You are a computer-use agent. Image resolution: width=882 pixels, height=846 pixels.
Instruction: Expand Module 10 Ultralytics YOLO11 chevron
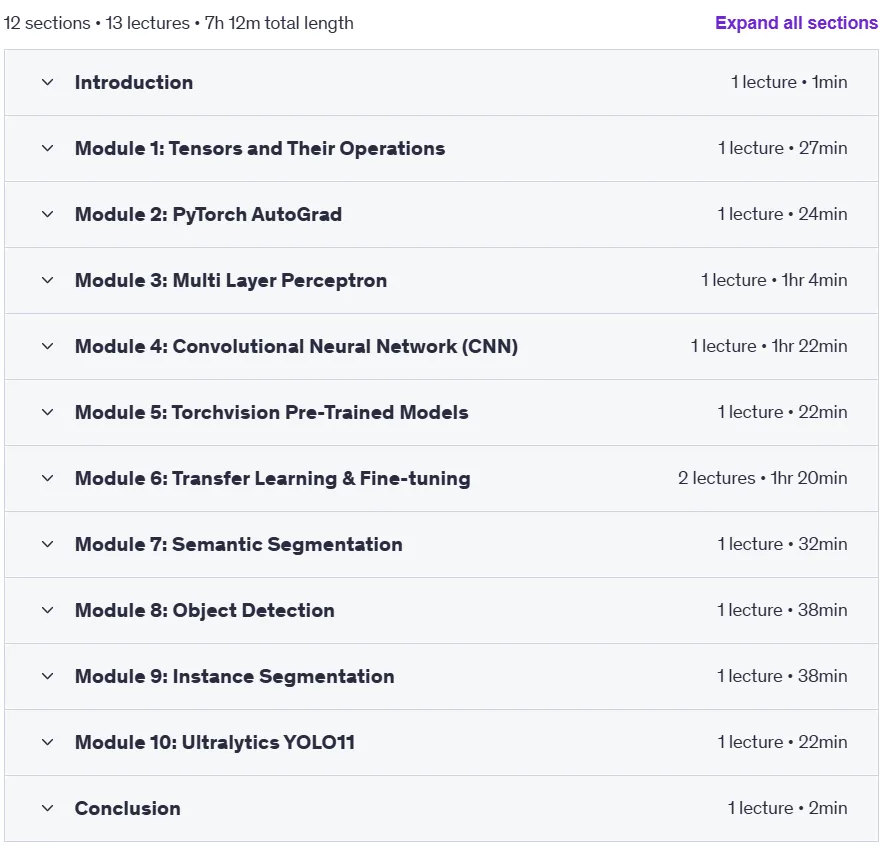click(48, 742)
